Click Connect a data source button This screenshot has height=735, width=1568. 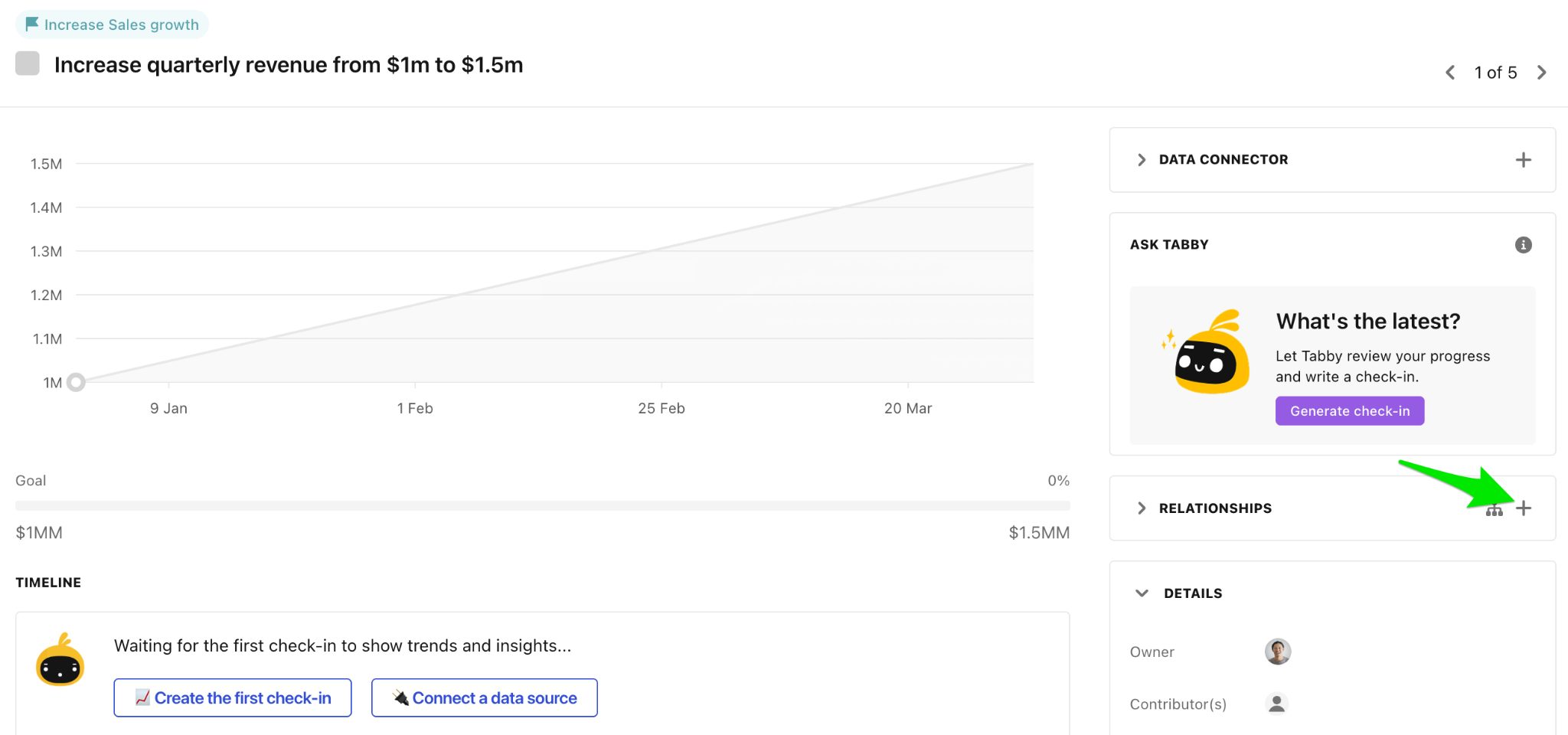(x=484, y=697)
